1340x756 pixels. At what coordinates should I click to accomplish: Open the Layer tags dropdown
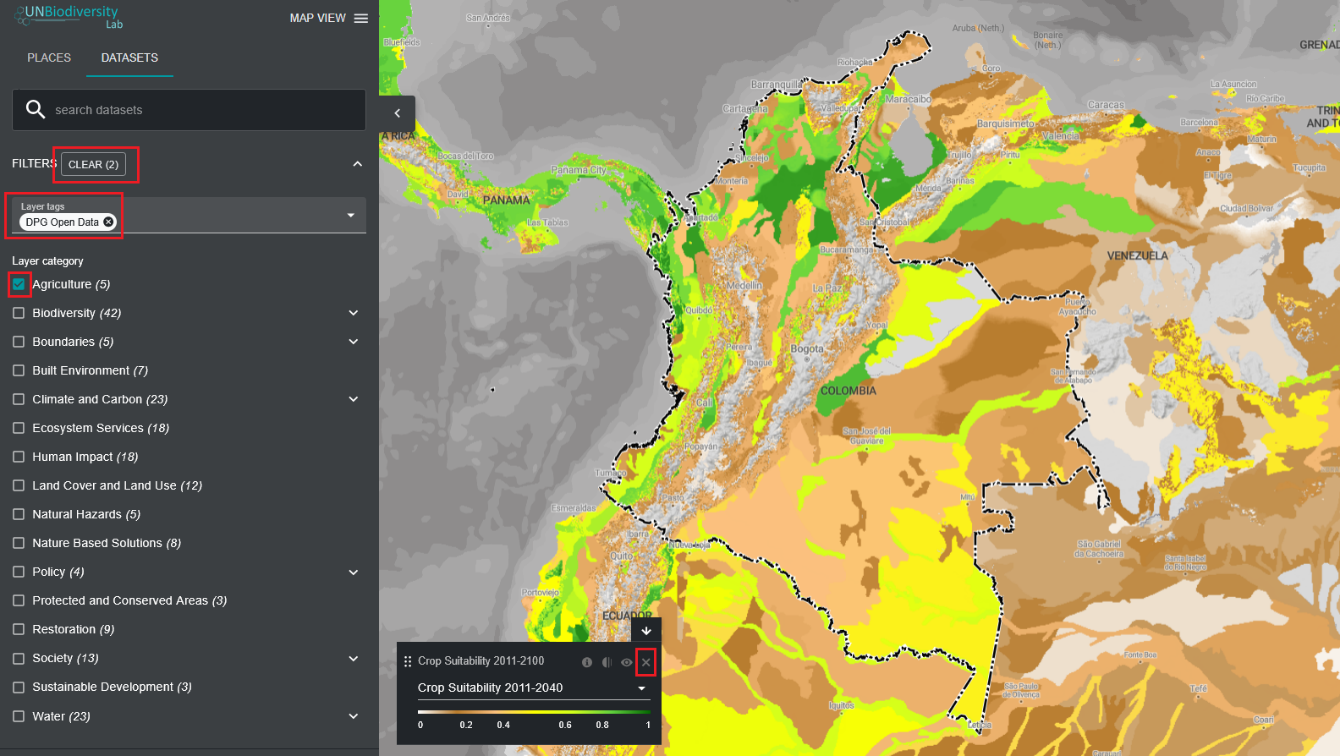350,215
